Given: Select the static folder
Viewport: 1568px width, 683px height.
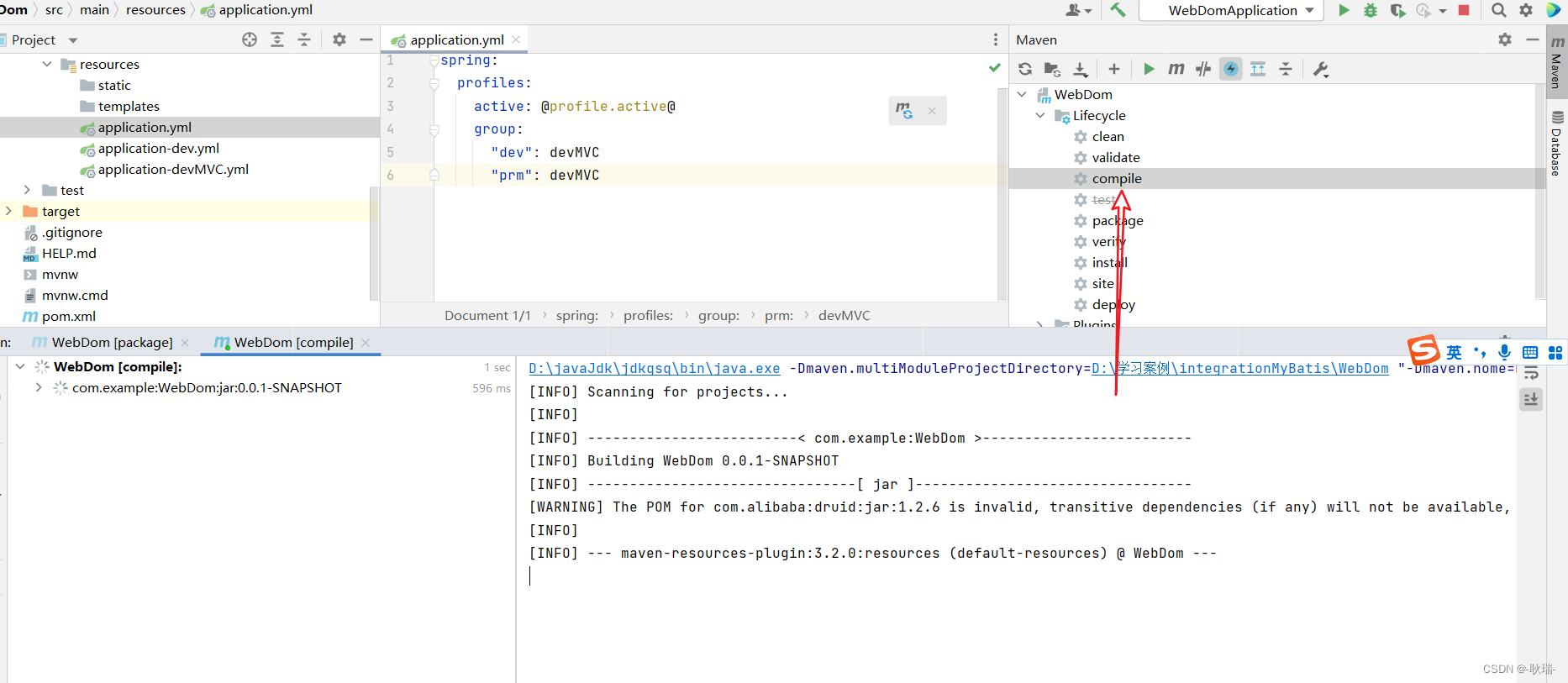Looking at the screenshot, I should (114, 85).
